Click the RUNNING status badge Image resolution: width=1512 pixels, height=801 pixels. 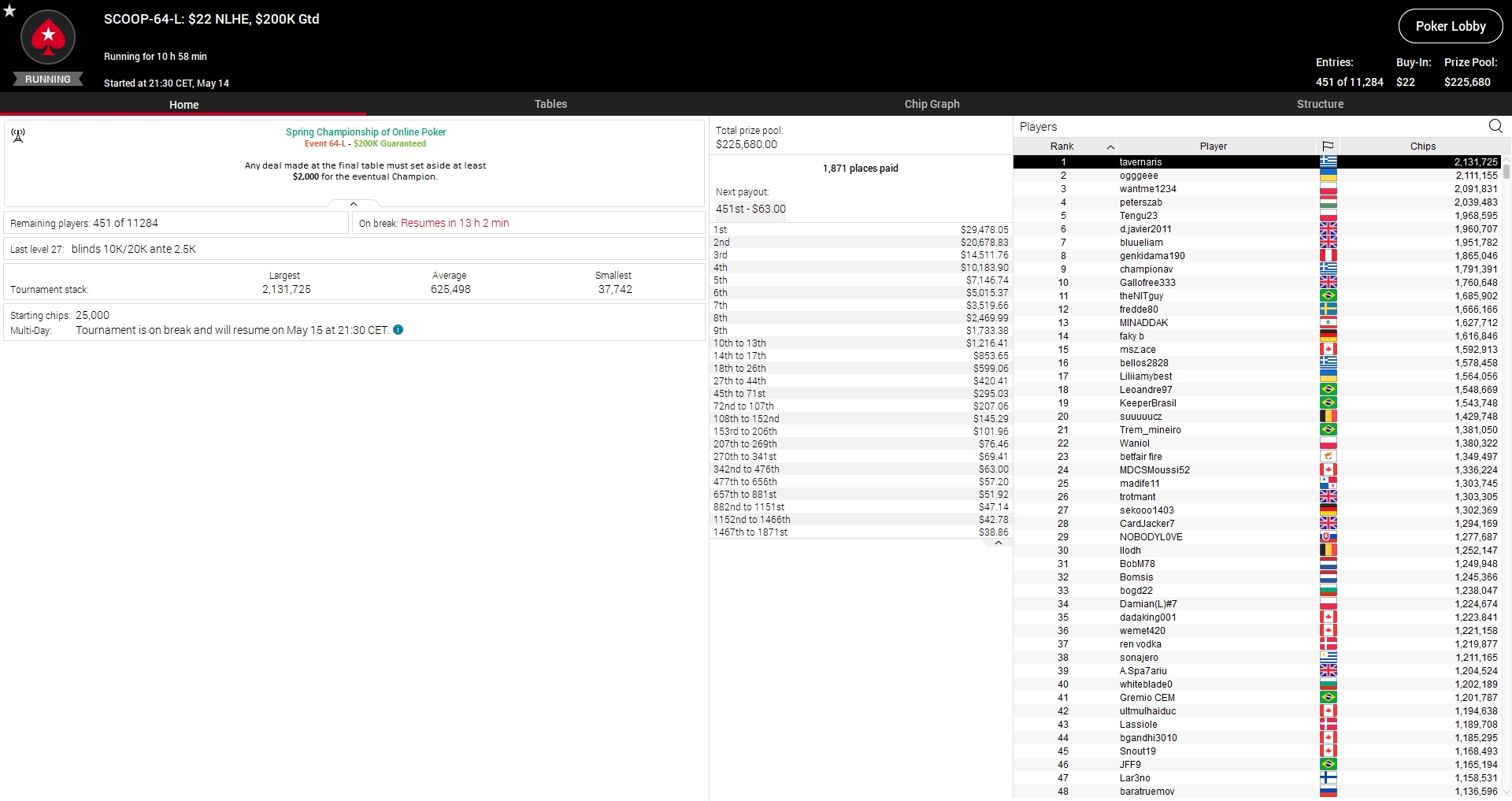48,79
